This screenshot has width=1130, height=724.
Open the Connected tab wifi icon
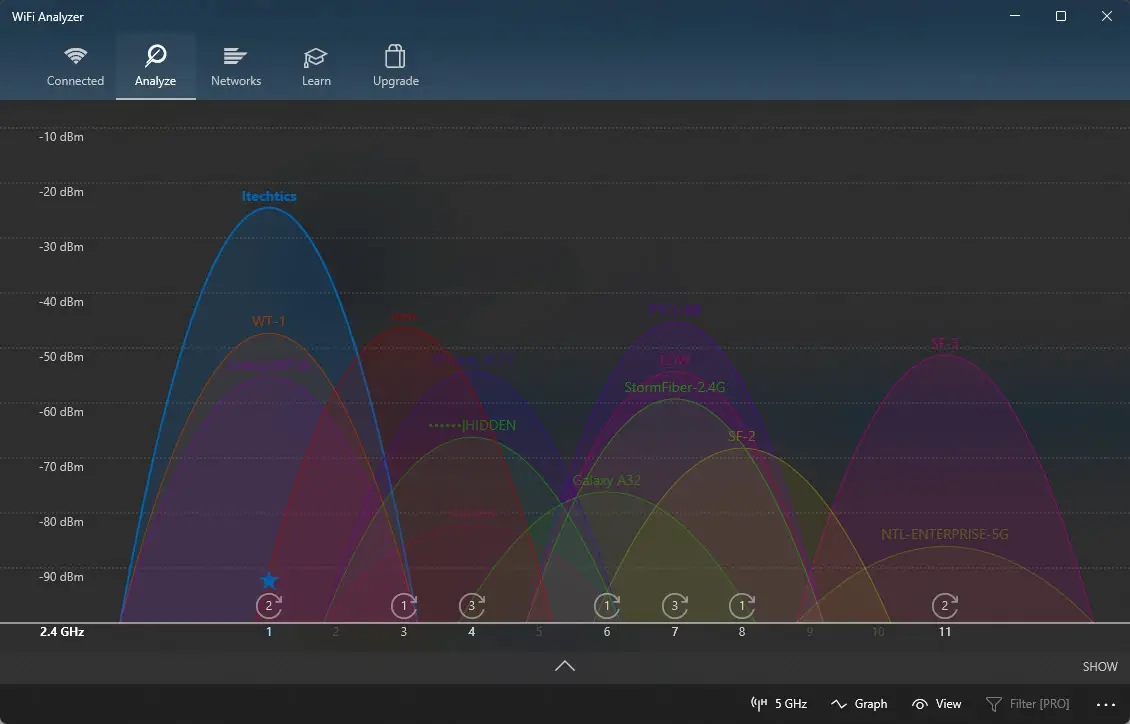point(75,57)
